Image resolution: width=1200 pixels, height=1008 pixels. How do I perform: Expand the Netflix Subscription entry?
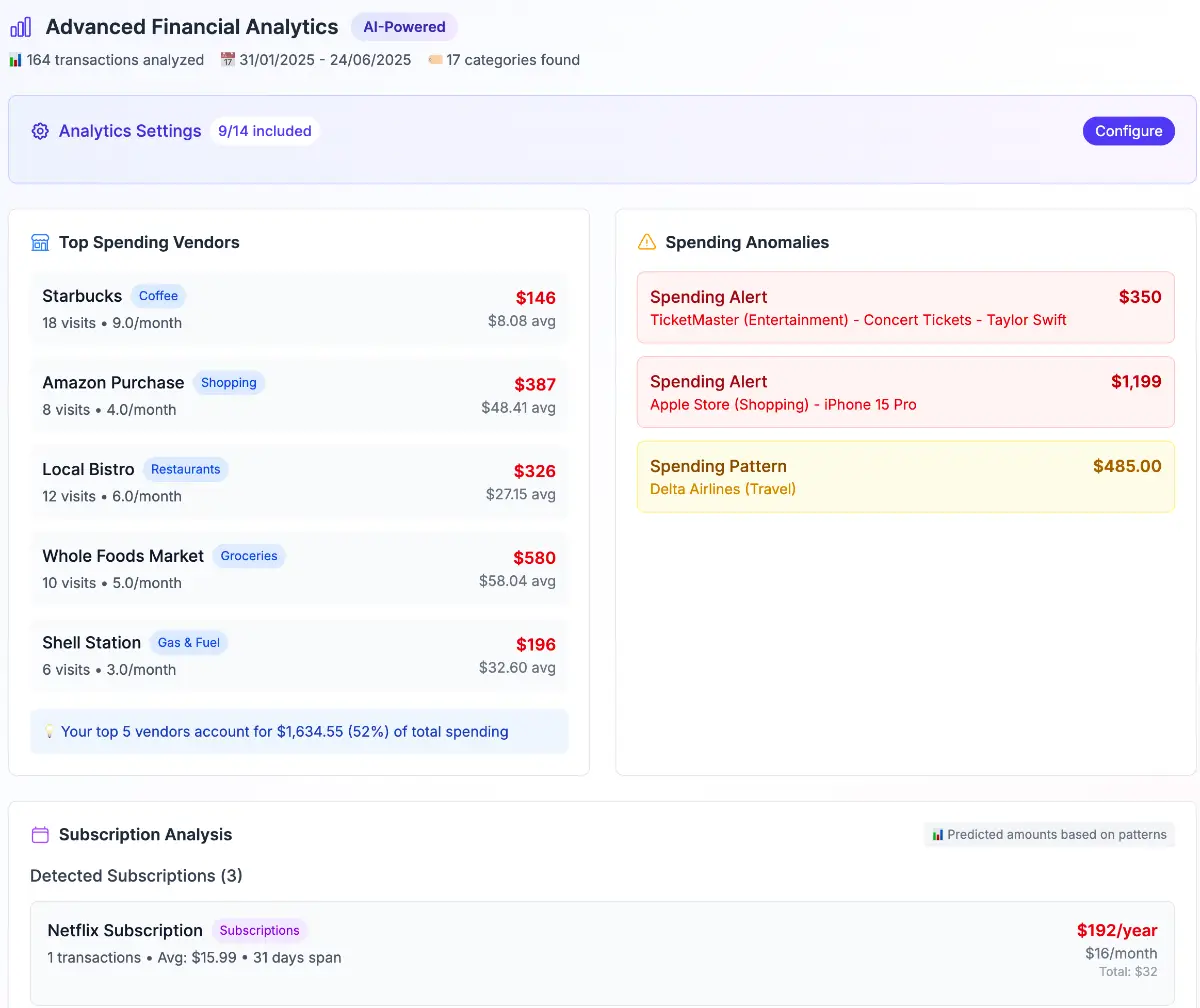(x=598, y=952)
